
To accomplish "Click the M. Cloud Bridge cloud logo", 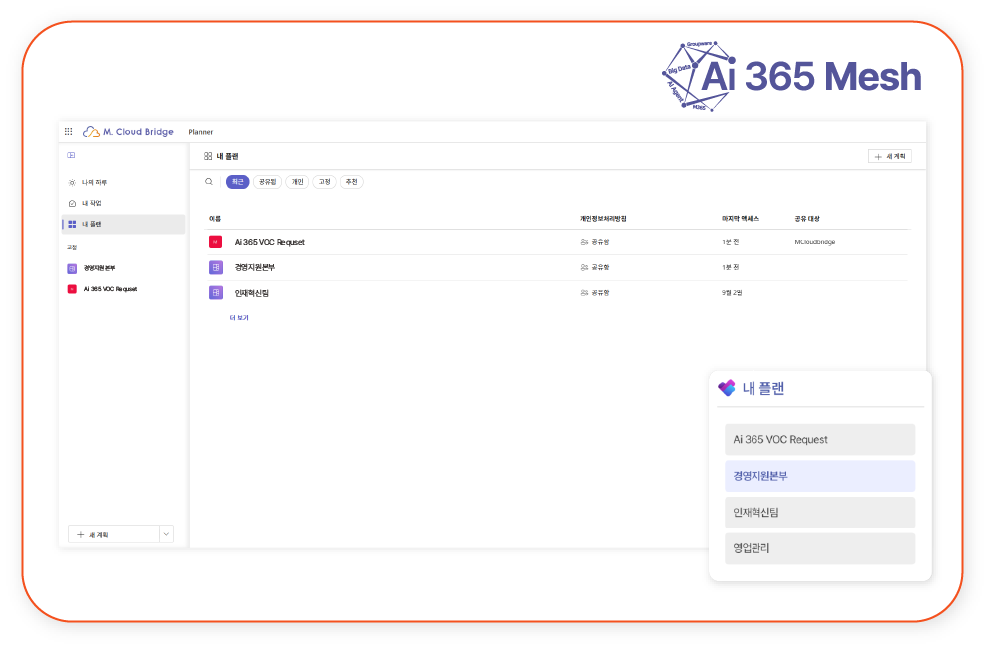I will click(91, 131).
